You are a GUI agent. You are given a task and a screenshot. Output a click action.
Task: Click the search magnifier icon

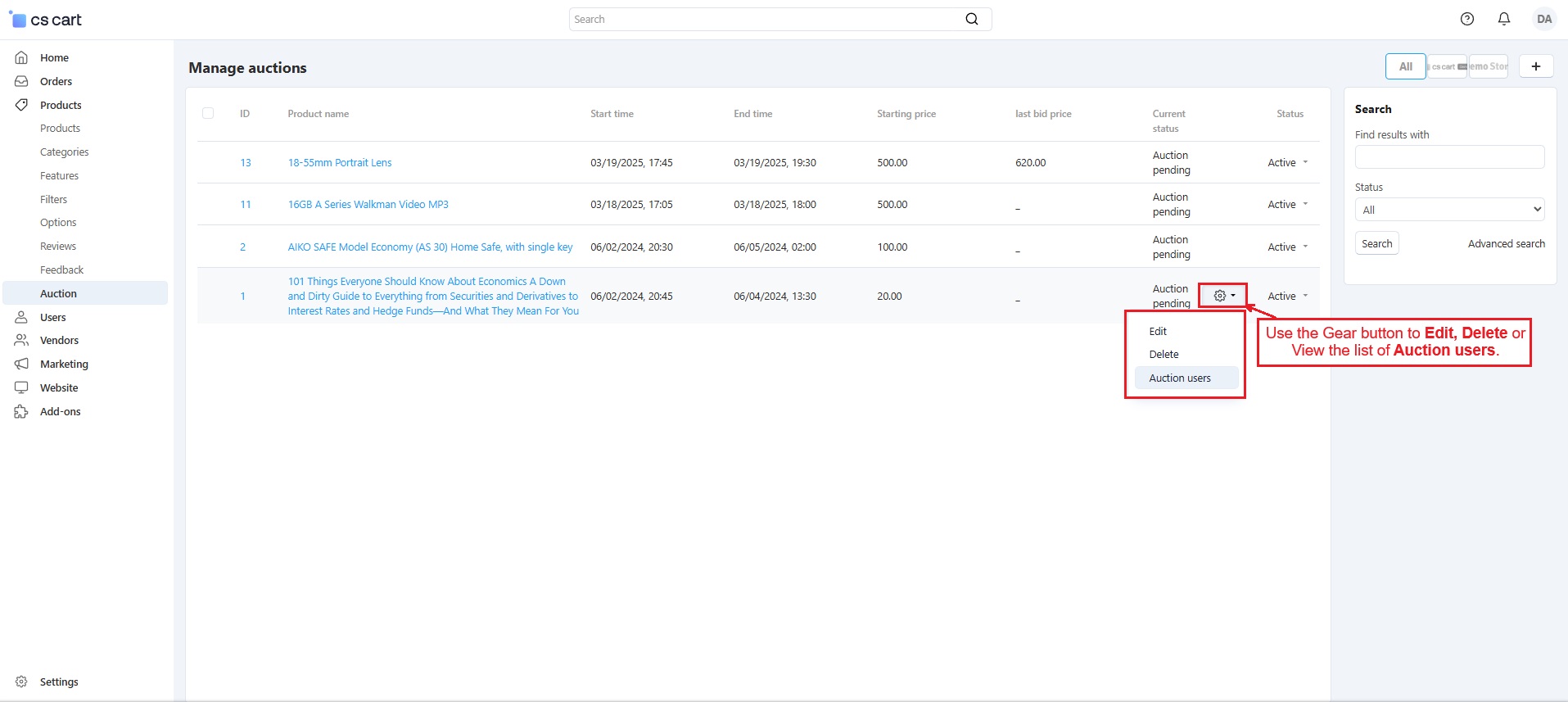[971, 19]
